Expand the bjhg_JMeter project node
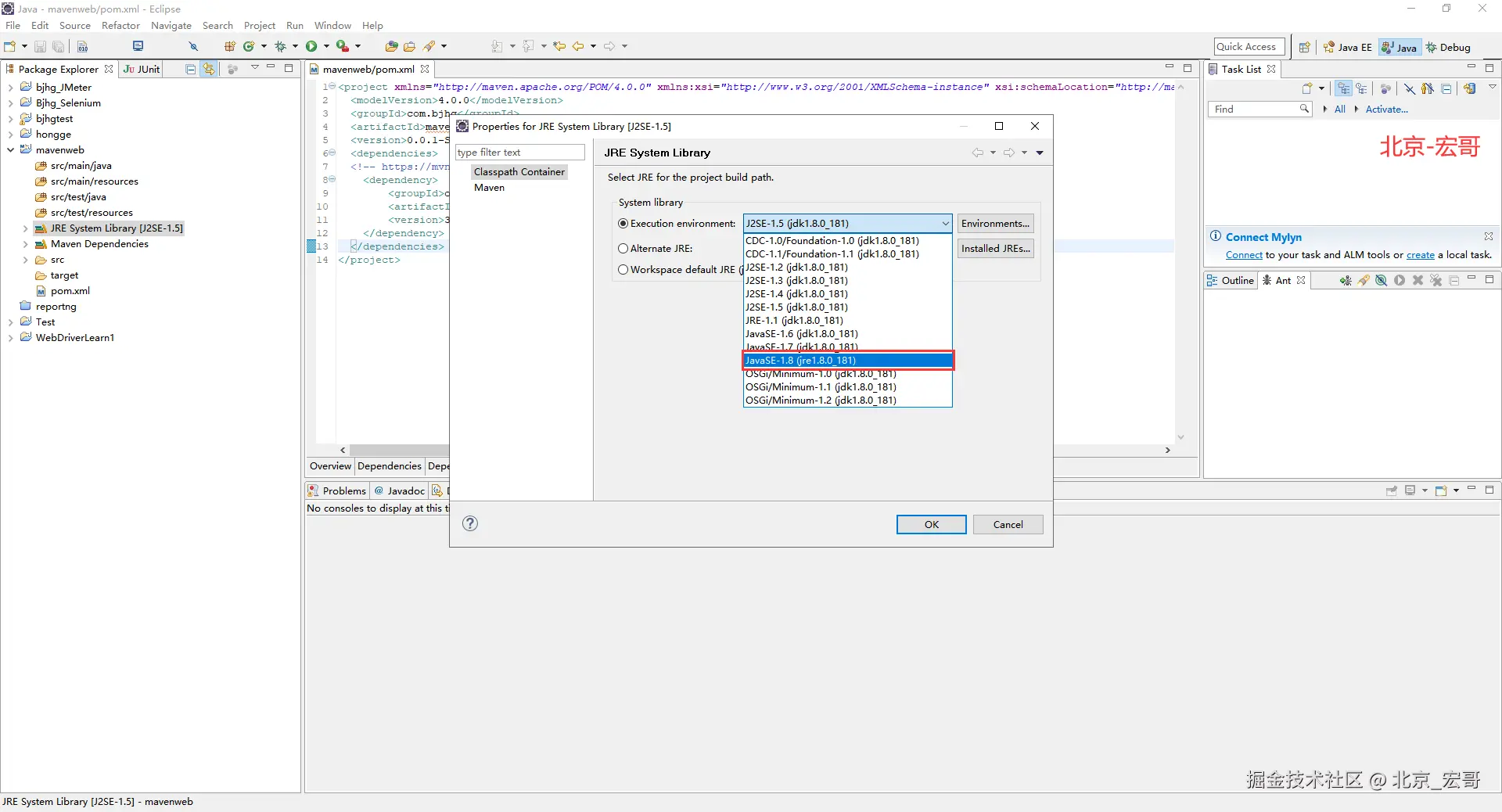1502x812 pixels. coord(11,88)
